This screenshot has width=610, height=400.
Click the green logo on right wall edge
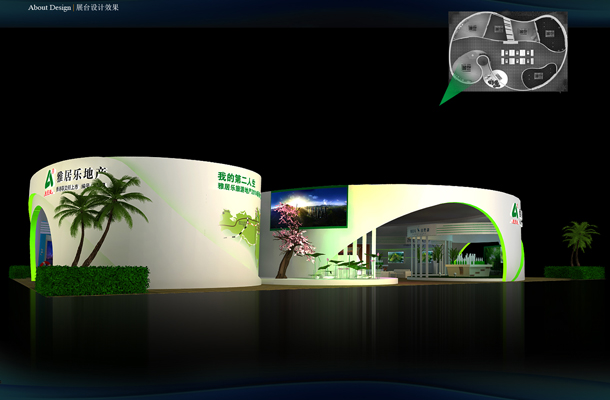point(516,213)
